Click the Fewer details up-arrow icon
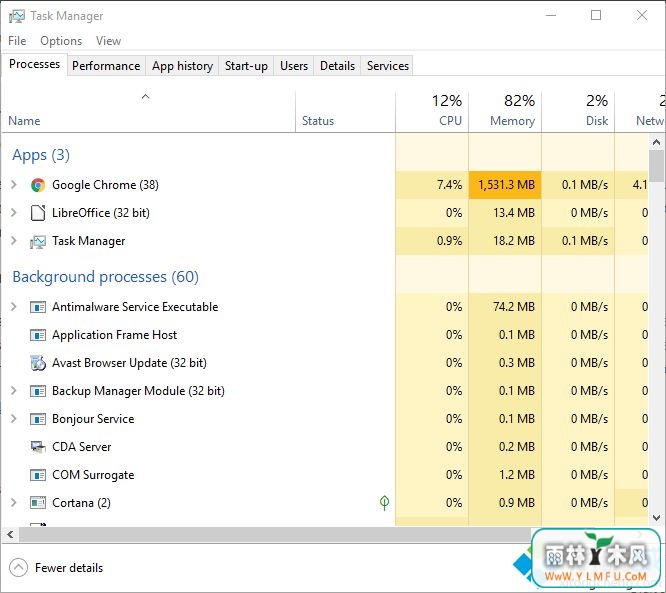Image resolution: width=666 pixels, height=593 pixels. [18, 568]
